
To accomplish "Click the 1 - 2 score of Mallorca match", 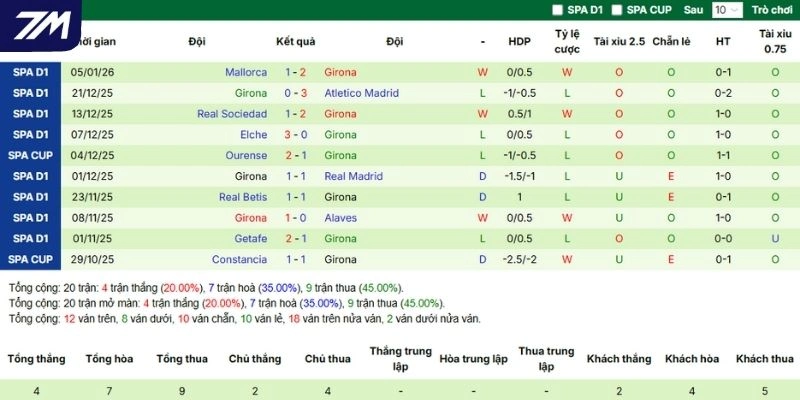I will tap(295, 72).
